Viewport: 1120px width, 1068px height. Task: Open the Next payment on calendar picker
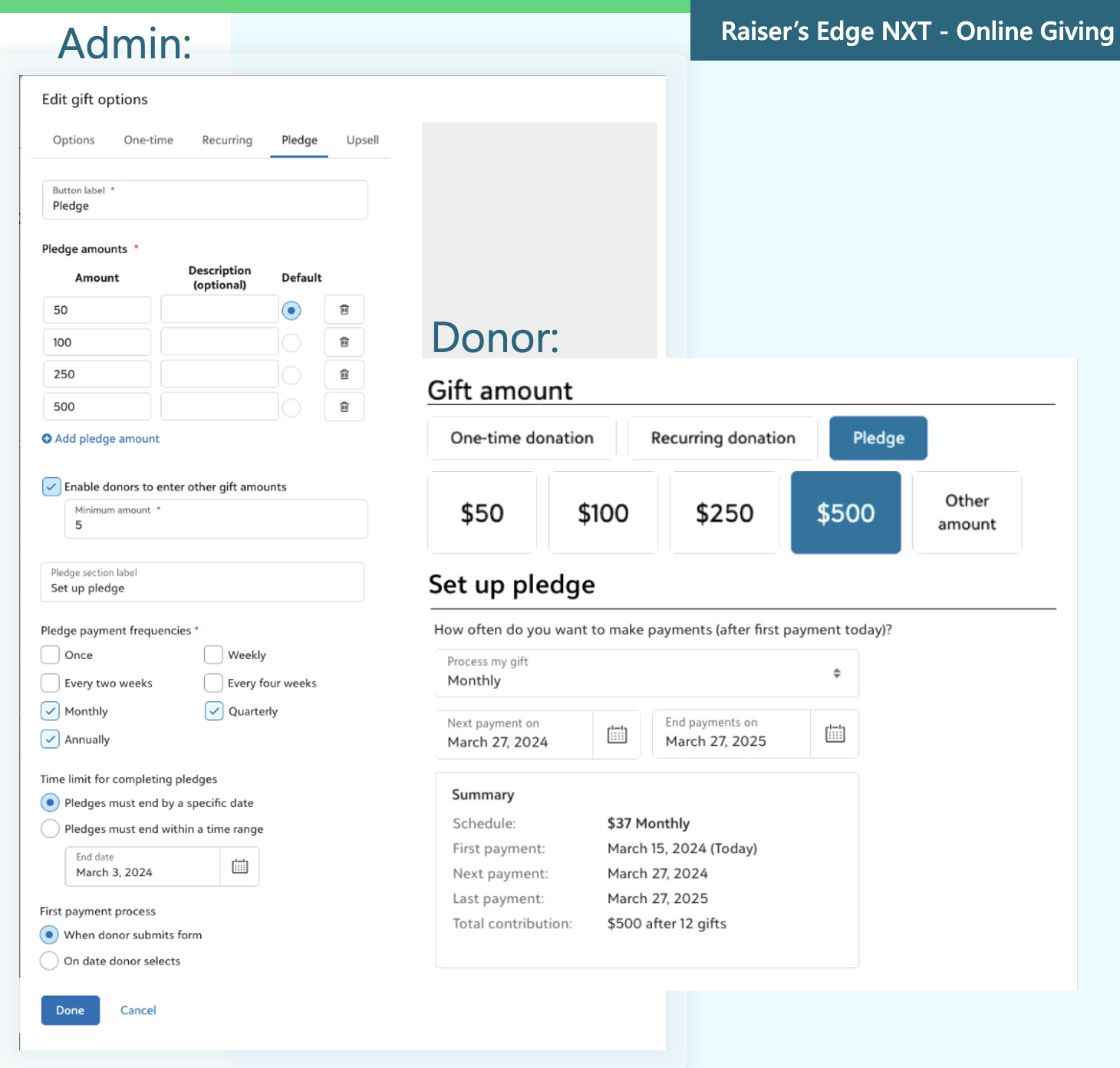point(617,733)
